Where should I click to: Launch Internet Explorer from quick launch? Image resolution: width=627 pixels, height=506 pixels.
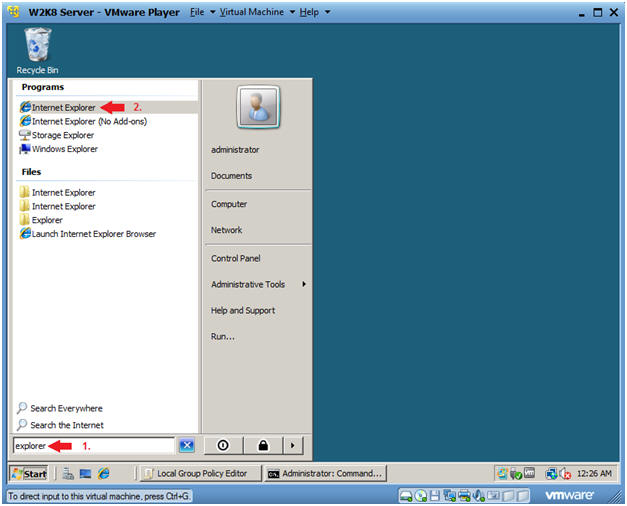pyautogui.click(x=104, y=474)
